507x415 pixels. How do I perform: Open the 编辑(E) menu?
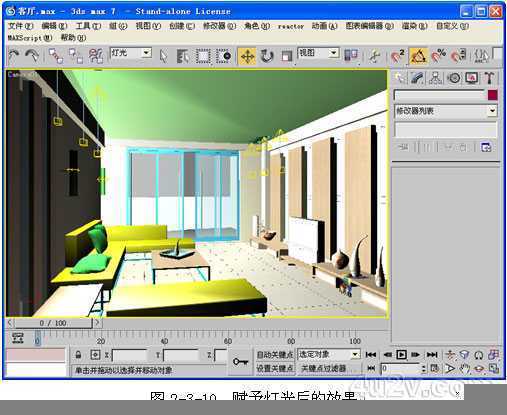click(54, 26)
